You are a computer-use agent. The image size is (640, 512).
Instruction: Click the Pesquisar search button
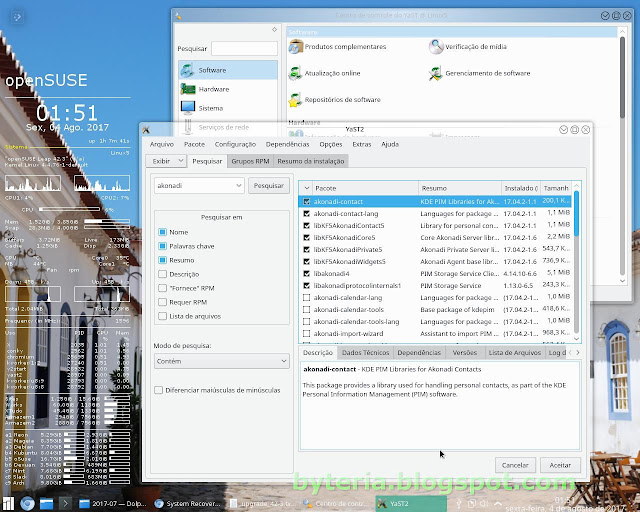(x=269, y=185)
